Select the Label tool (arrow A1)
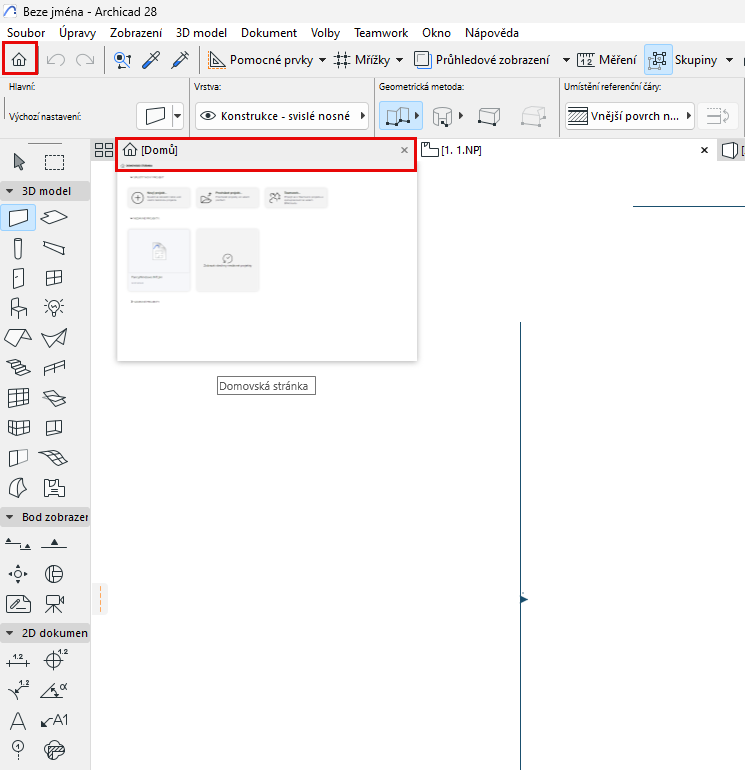The image size is (745, 770). 54,721
